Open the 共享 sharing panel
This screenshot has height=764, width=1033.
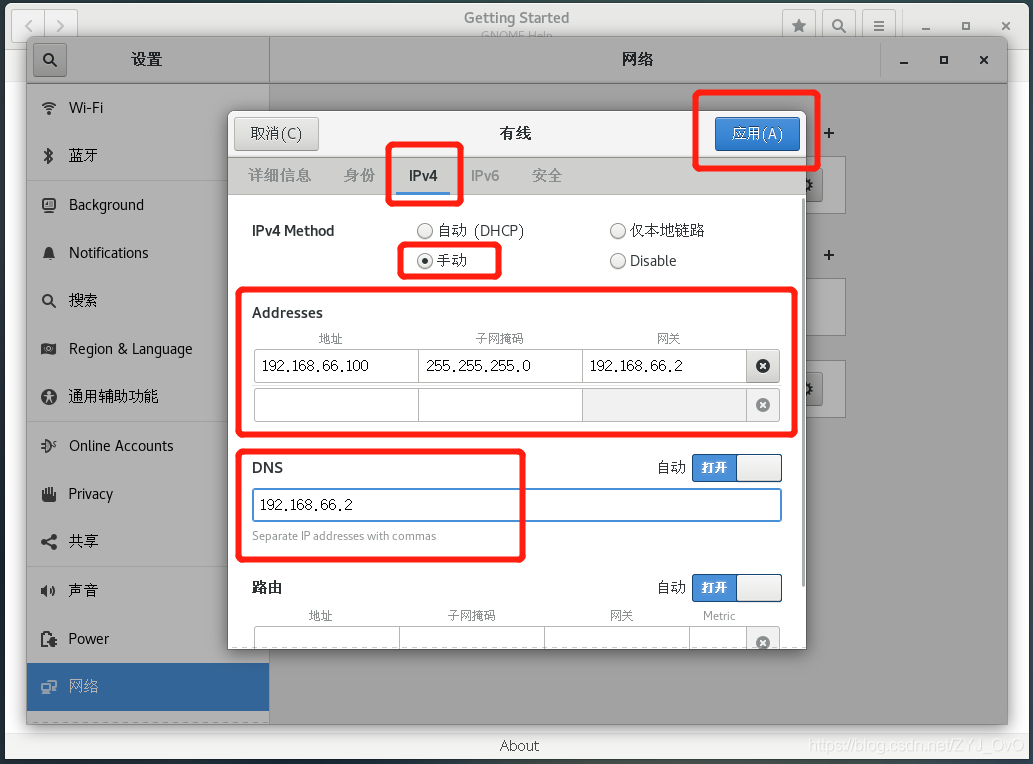(148, 541)
